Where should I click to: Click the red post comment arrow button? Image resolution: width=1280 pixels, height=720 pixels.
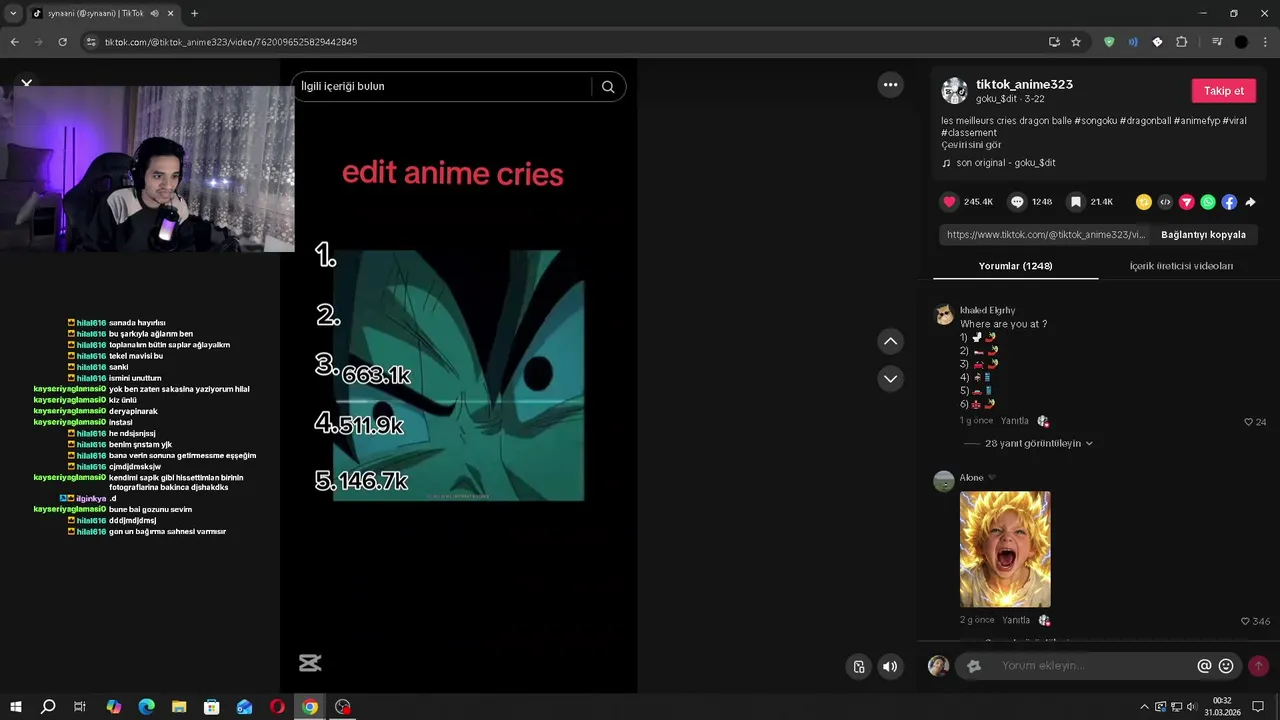1258,666
